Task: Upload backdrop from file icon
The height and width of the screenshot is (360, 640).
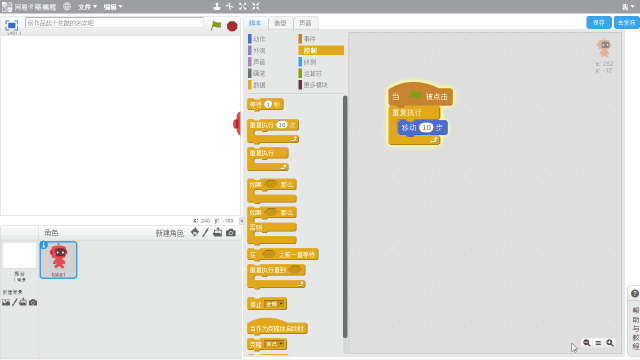Action: 23,302
